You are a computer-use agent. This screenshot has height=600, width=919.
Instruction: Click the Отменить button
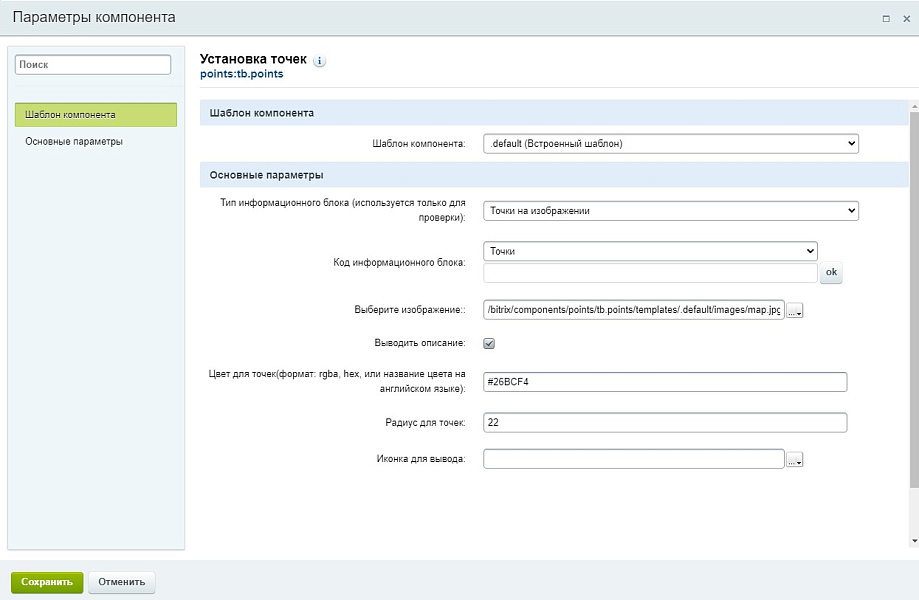(x=121, y=582)
